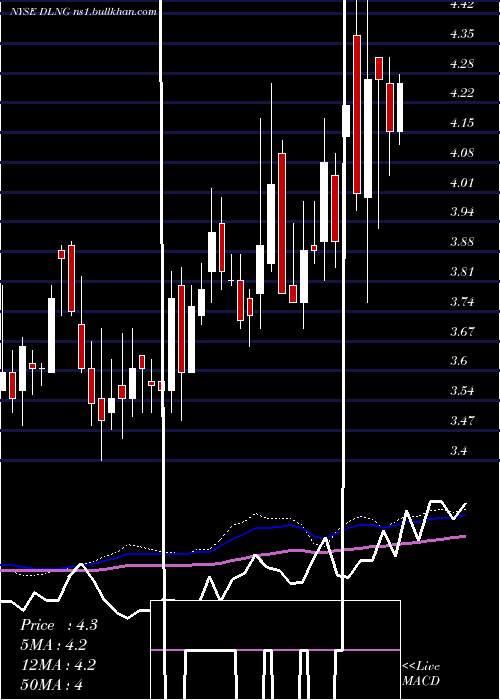Screen dimensions: 500x700
Task: Click the 3.88 price axis label
Action: coord(462,242)
